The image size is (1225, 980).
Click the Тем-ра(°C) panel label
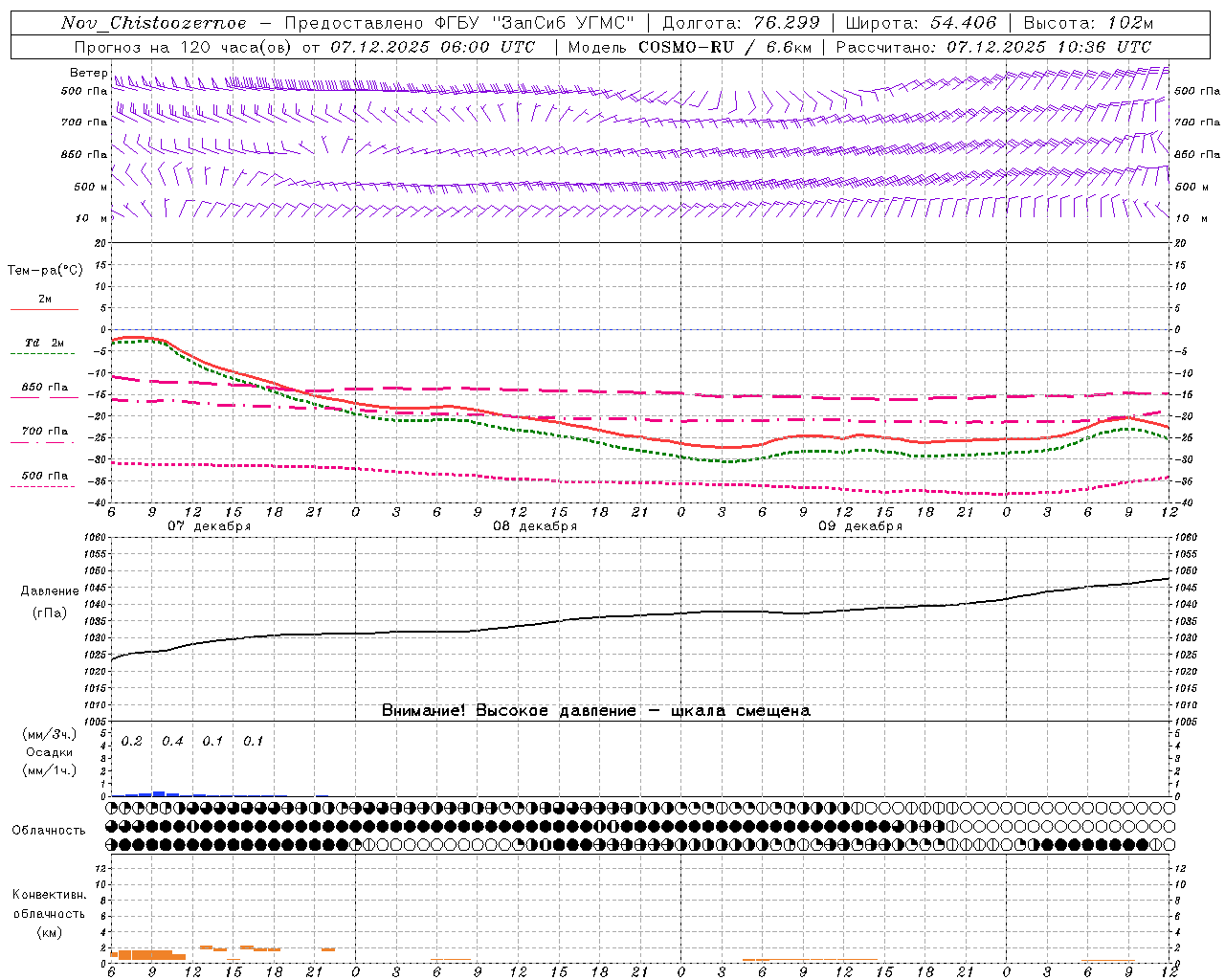(x=45, y=271)
